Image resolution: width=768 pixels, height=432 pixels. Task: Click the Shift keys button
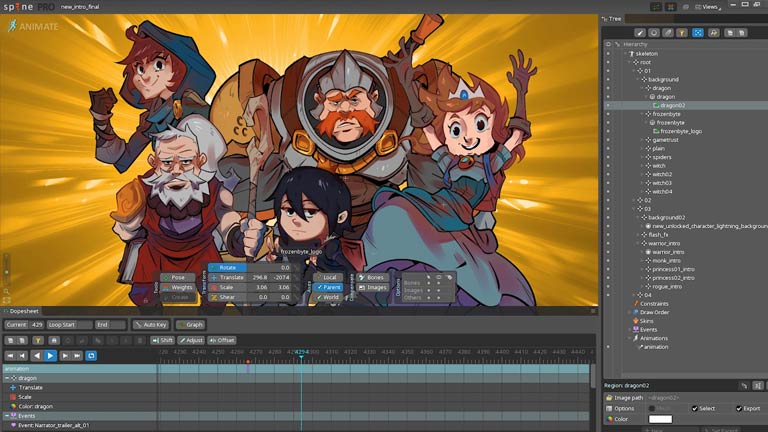(x=162, y=340)
